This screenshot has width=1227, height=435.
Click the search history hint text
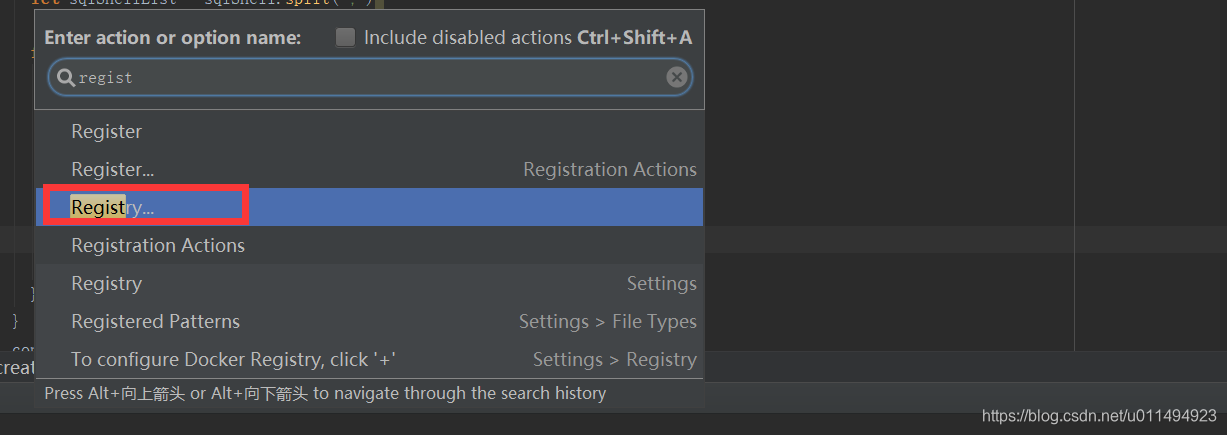pos(326,393)
